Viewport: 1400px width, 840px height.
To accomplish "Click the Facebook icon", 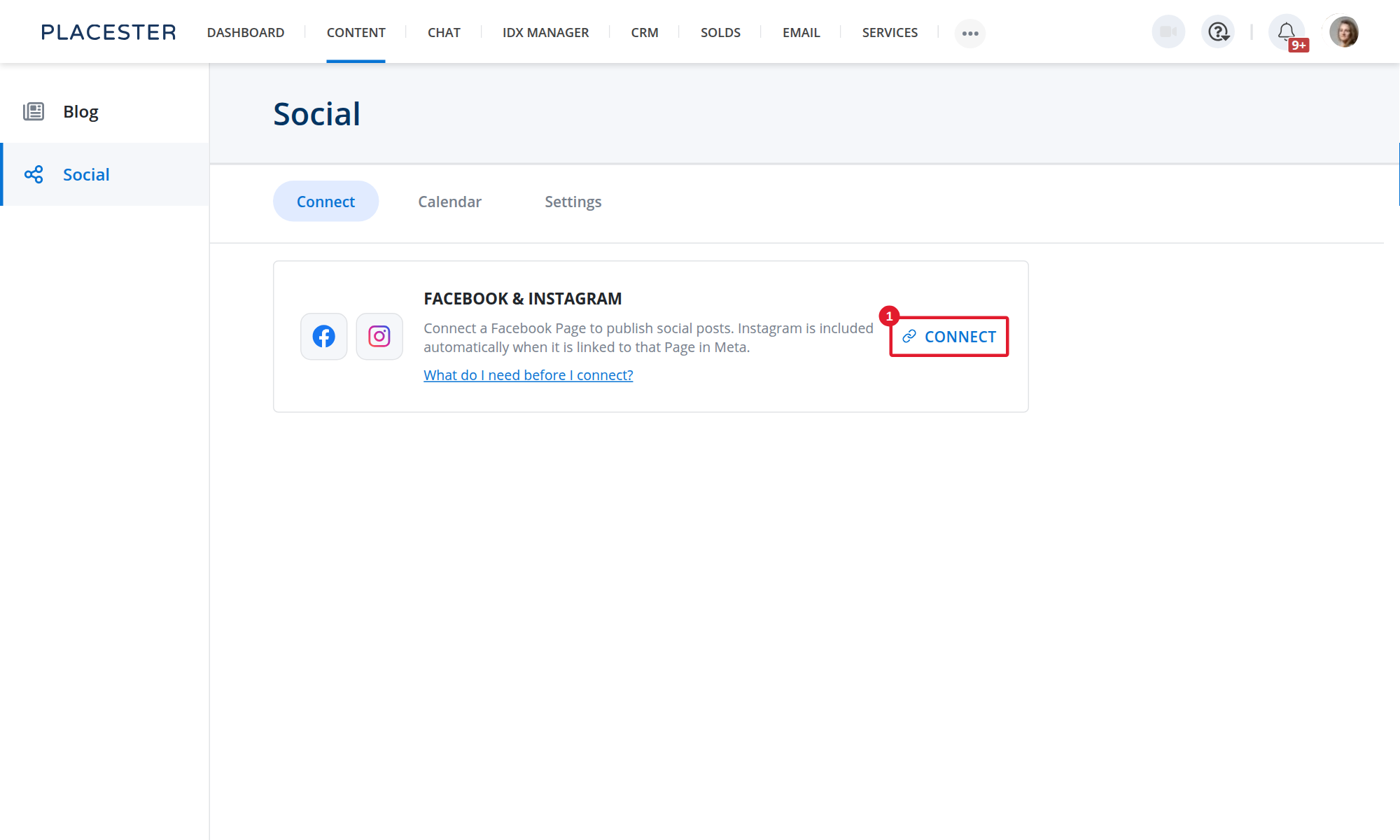I will (x=324, y=337).
